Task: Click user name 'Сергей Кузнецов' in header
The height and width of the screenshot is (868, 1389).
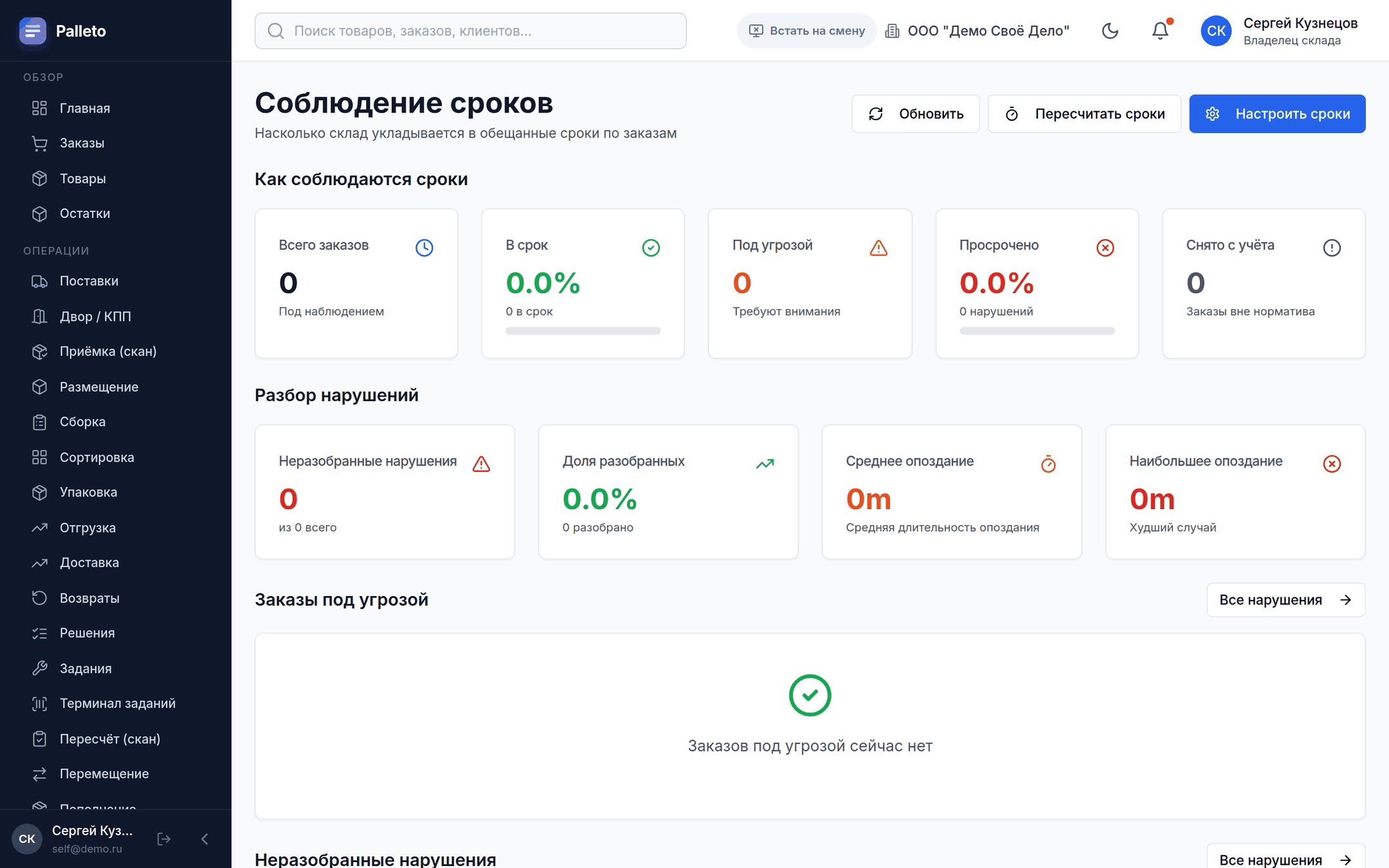Action: click(x=1300, y=23)
